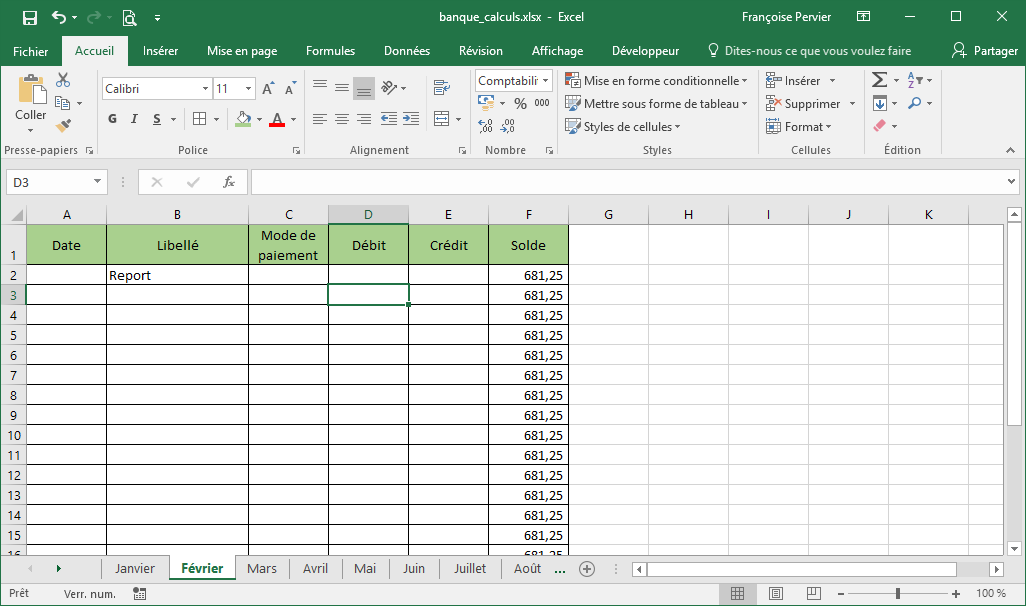This screenshot has height=606, width=1026.
Task: Switch to the Mars sheet tab
Action: point(262,568)
